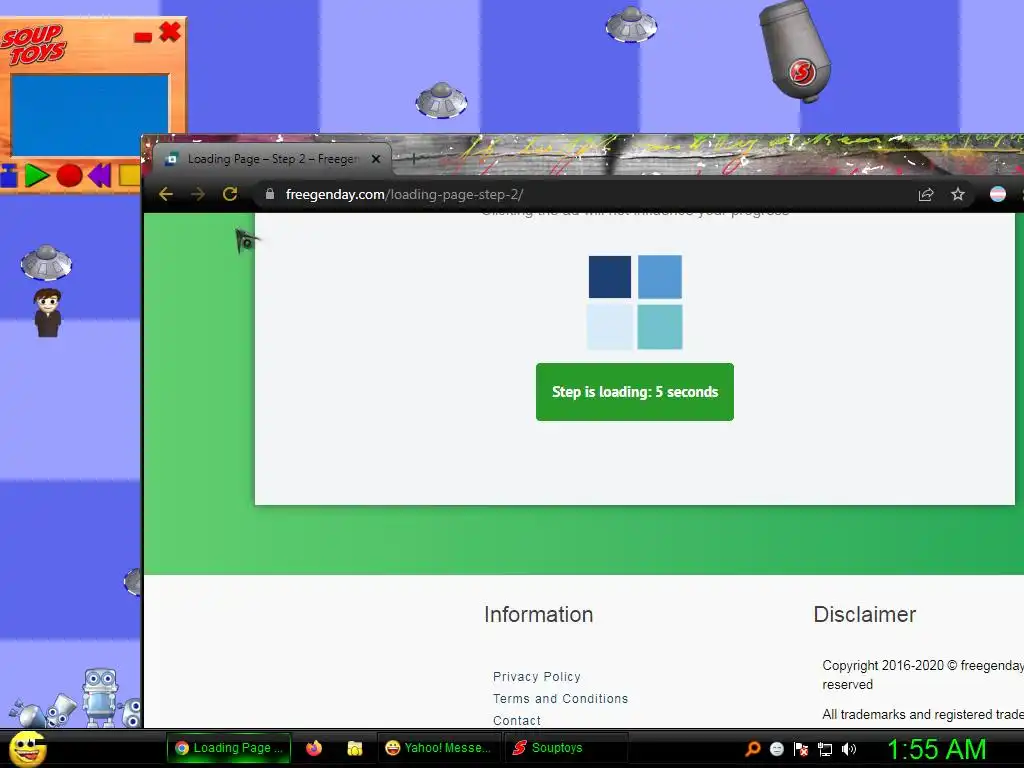Click the browser forward arrow
This screenshot has width=1024, height=768.
[x=198, y=194]
